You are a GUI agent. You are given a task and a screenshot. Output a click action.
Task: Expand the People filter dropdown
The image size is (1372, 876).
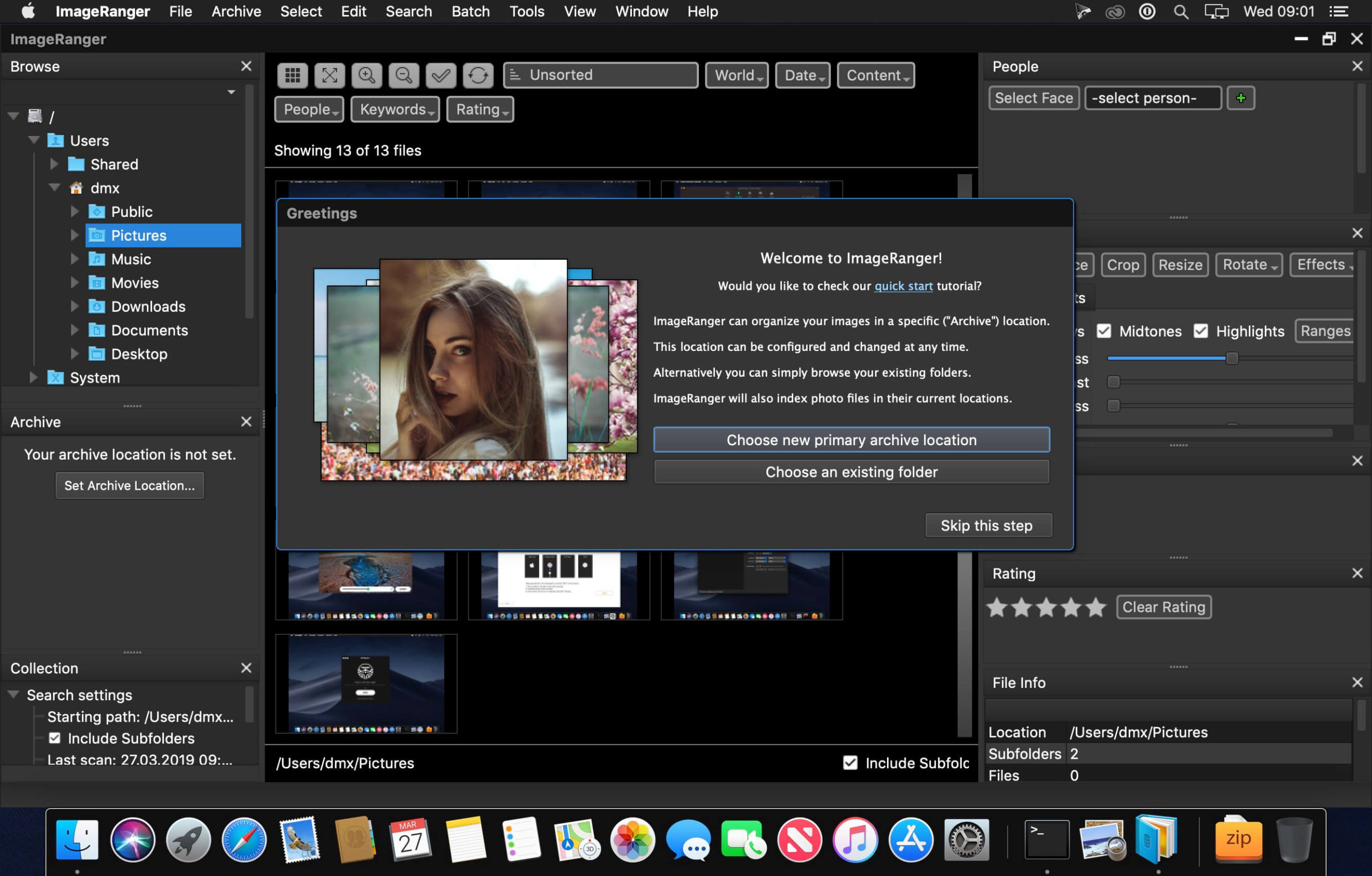point(308,108)
